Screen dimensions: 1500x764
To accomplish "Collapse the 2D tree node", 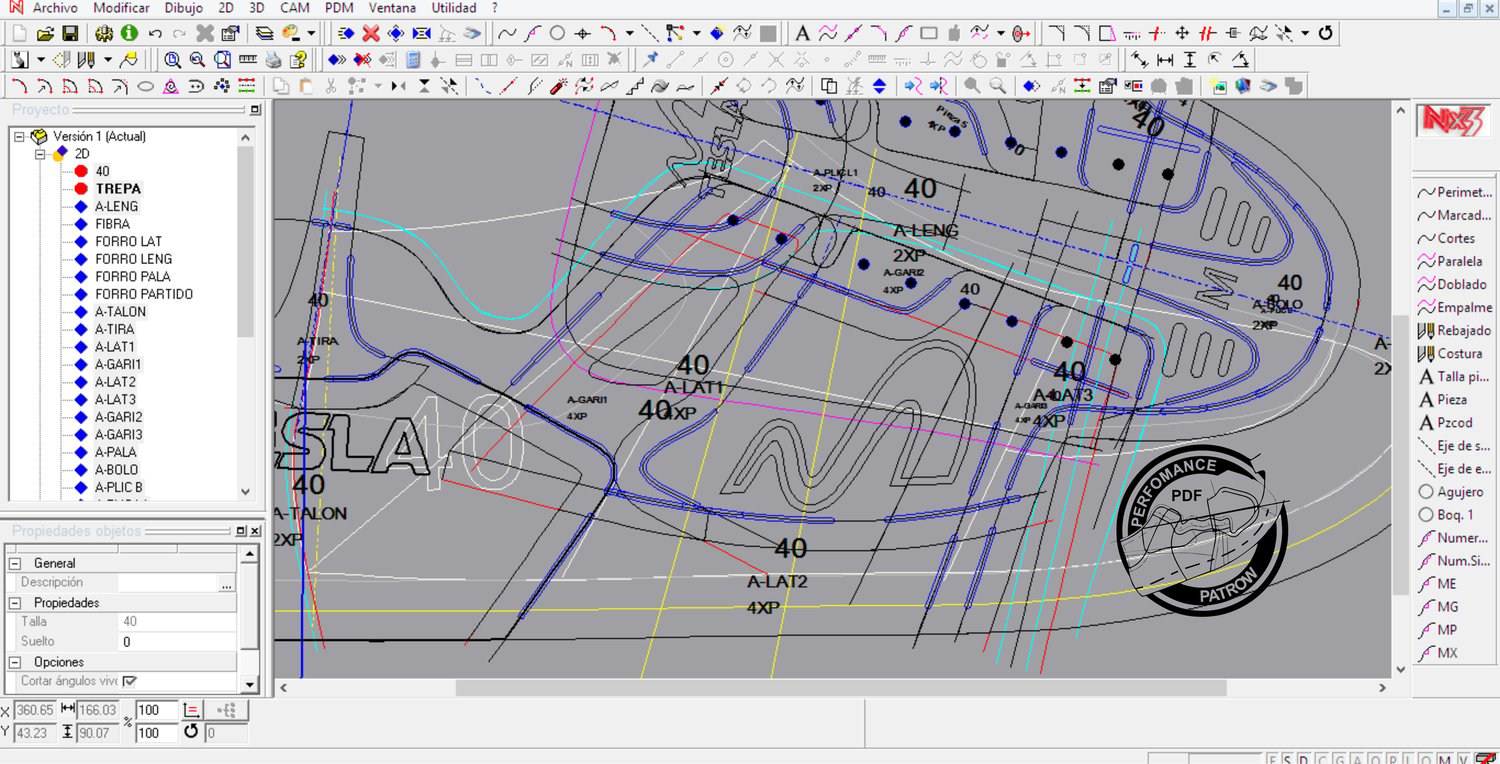I will (41, 154).
